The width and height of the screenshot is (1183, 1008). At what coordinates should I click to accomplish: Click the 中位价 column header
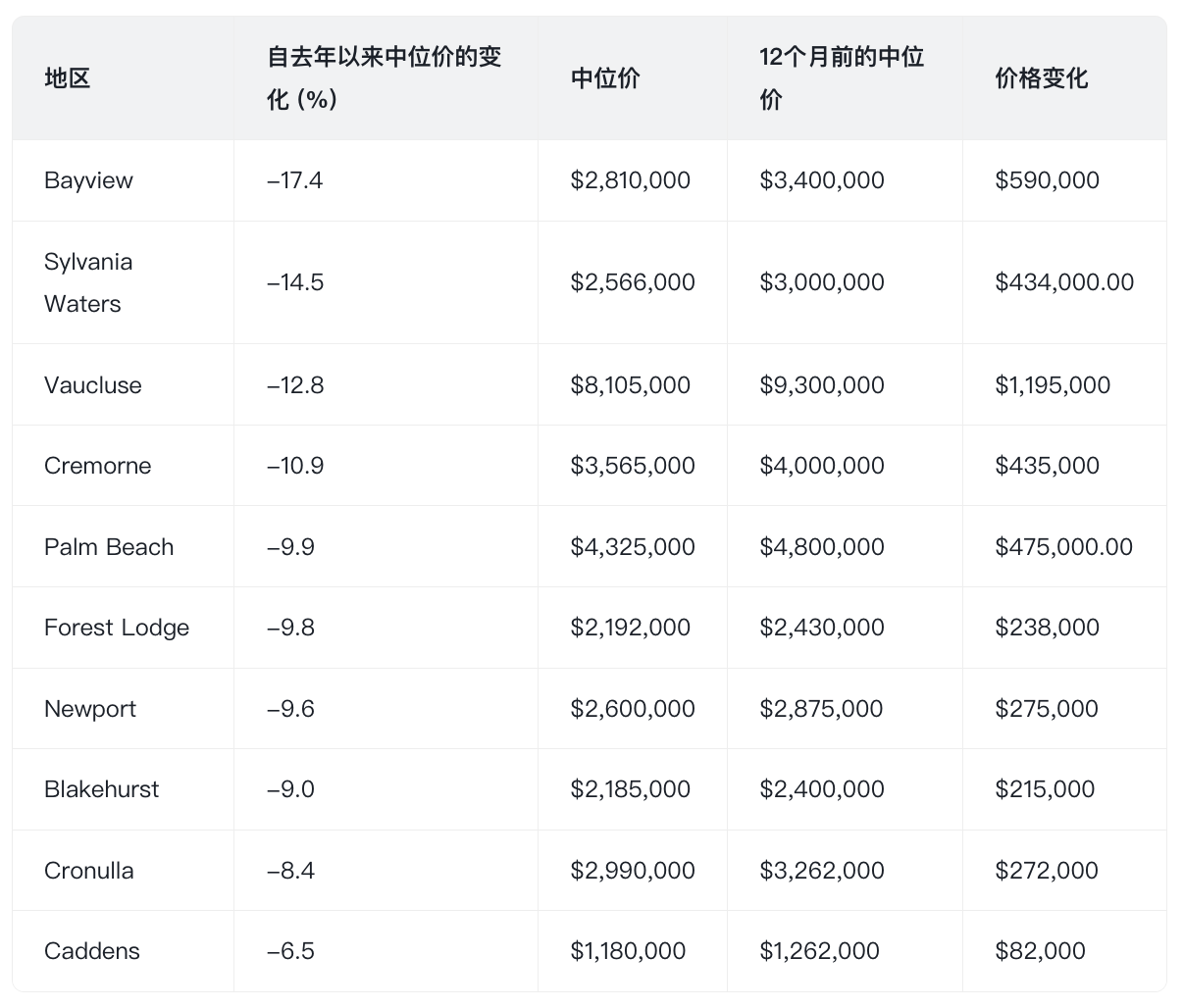(x=605, y=78)
